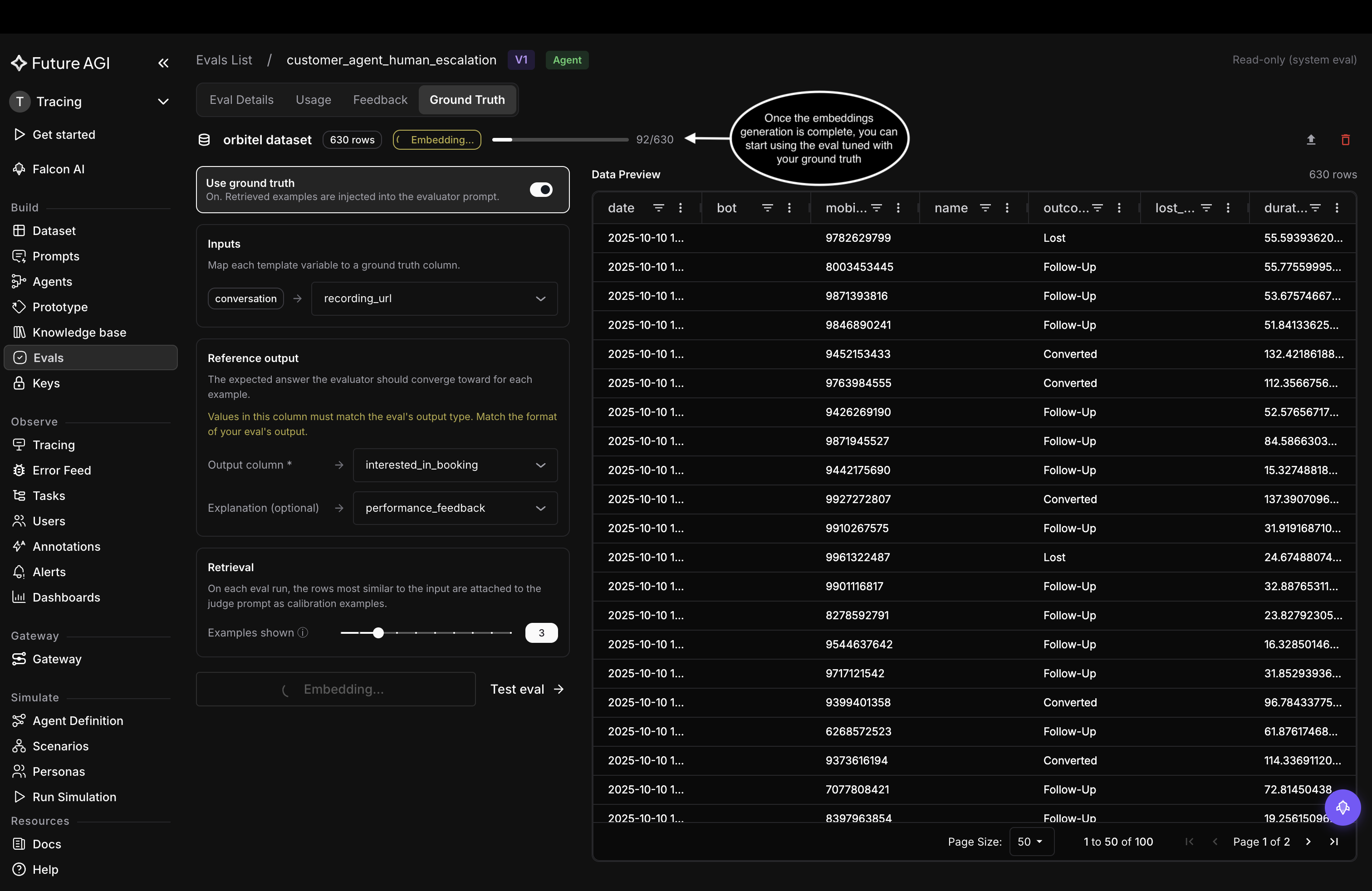Click the dataset icon beside orbitel dataset
The image size is (1372, 891).
[x=204, y=139]
